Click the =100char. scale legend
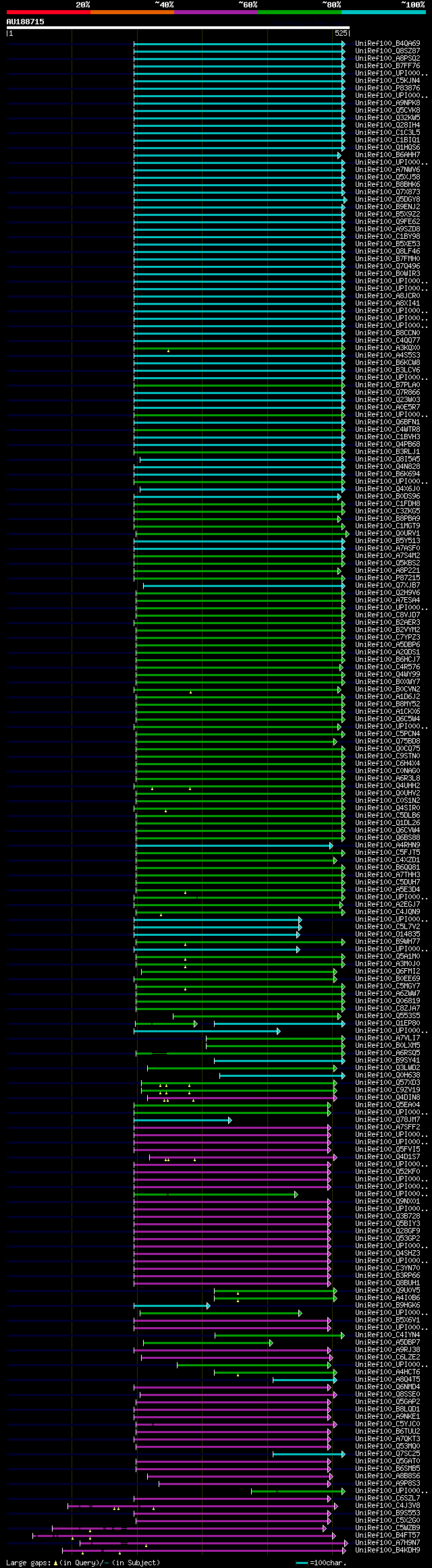 tap(321, 1563)
